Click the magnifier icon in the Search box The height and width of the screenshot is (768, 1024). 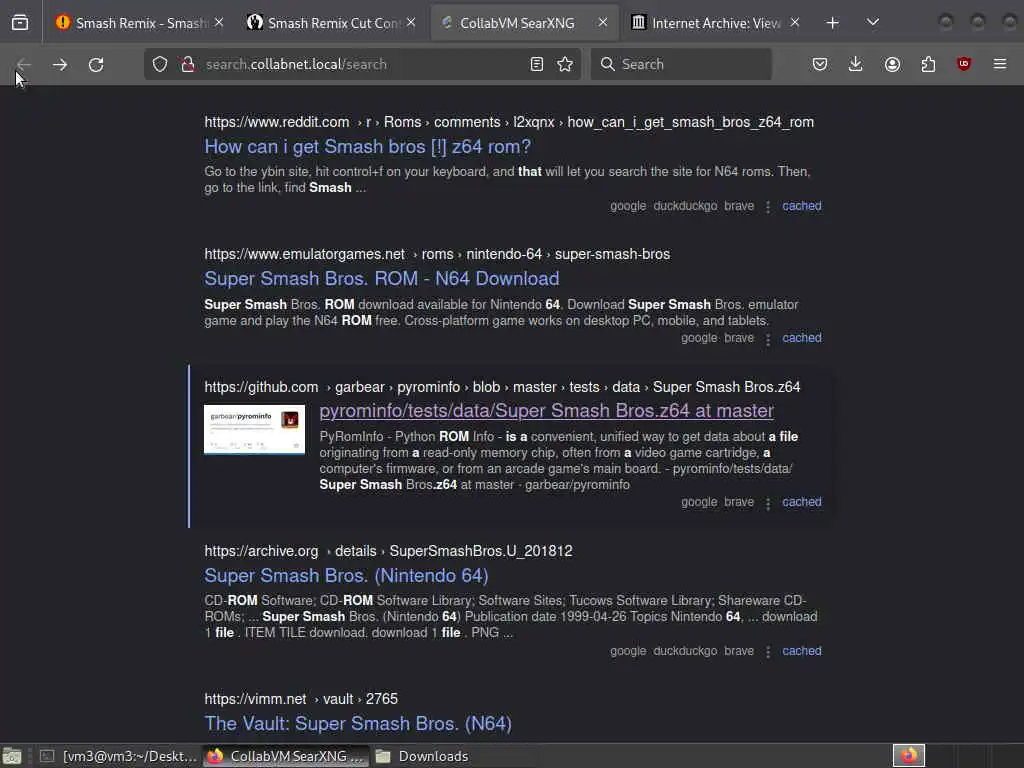point(607,64)
